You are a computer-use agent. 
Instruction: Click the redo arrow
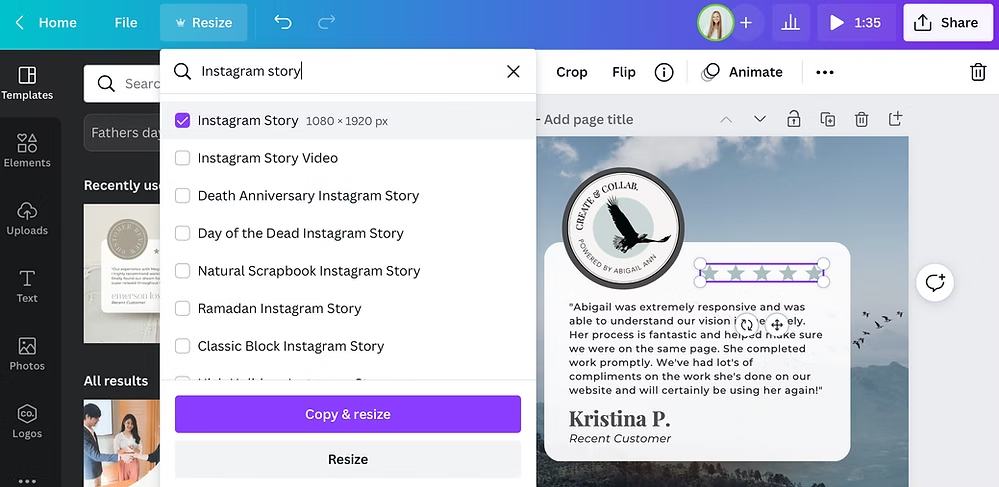point(326,23)
